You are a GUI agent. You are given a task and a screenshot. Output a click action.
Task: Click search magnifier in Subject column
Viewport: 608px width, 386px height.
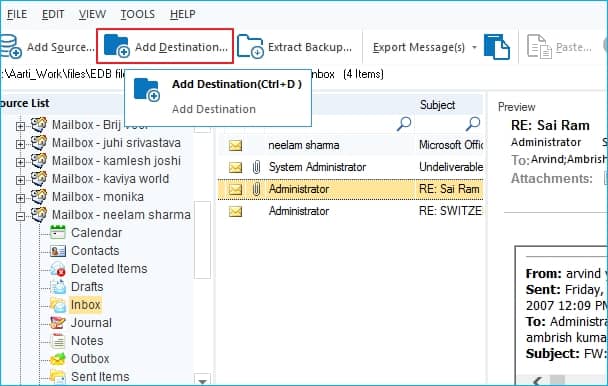(x=473, y=124)
